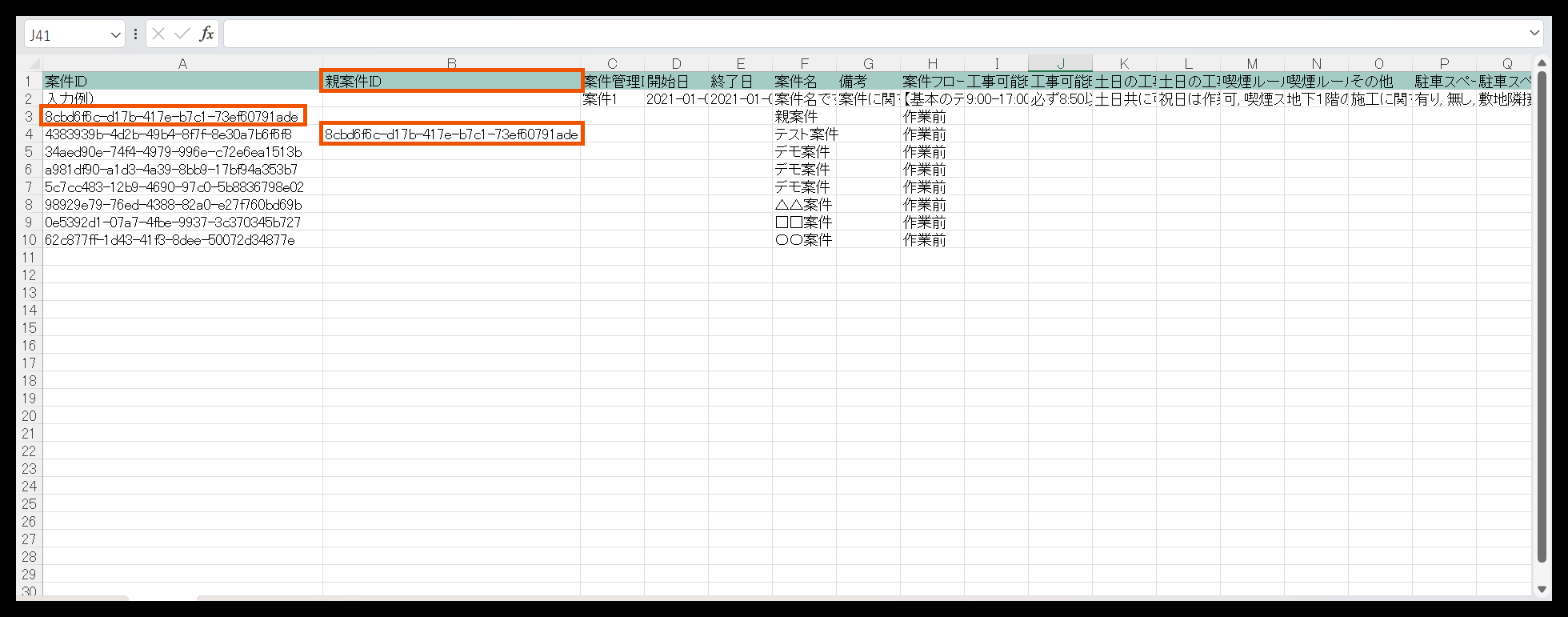The height and width of the screenshot is (617, 1568).
Task: Click the vertical scrollbar up arrow
Action: coord(1542,63)
